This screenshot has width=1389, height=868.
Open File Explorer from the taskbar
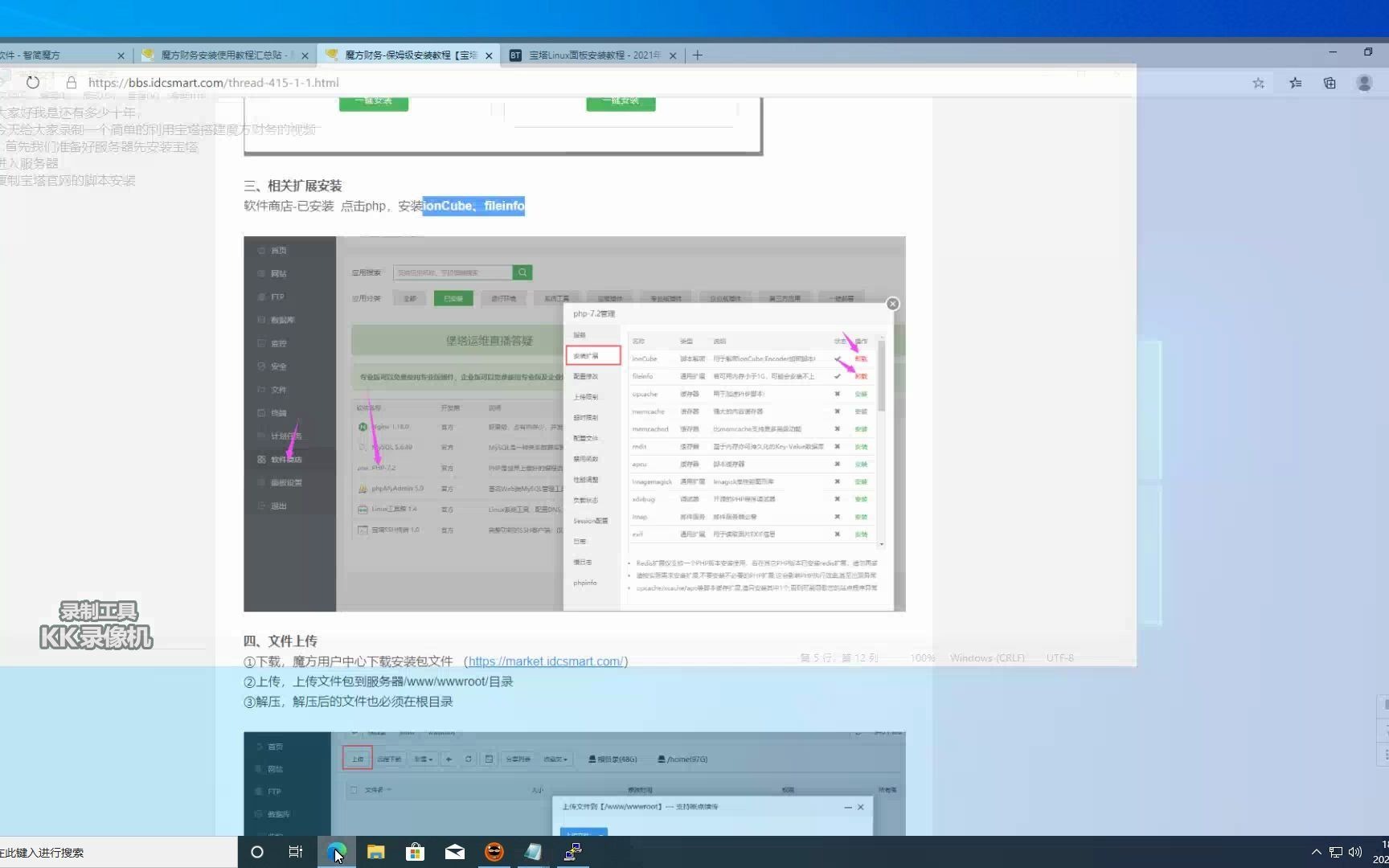pyautogui.click(x=375, y=852)
